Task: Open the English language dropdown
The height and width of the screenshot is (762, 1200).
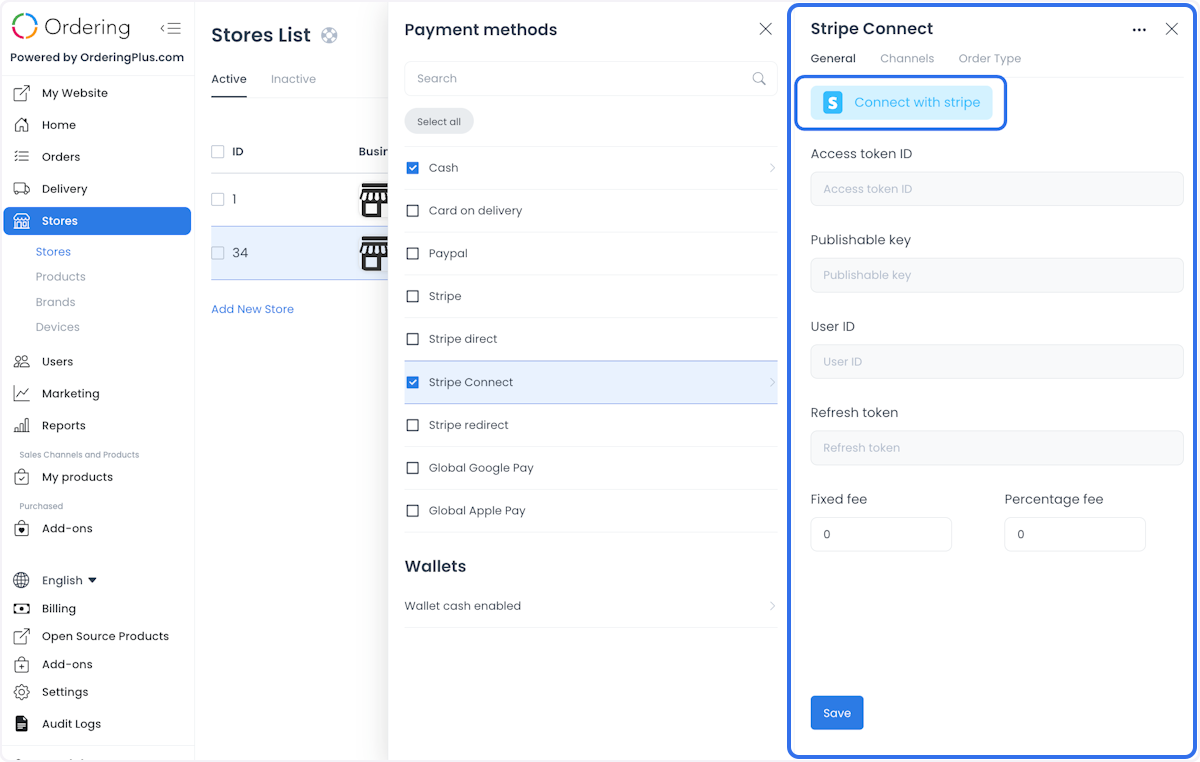Action: 70,580
